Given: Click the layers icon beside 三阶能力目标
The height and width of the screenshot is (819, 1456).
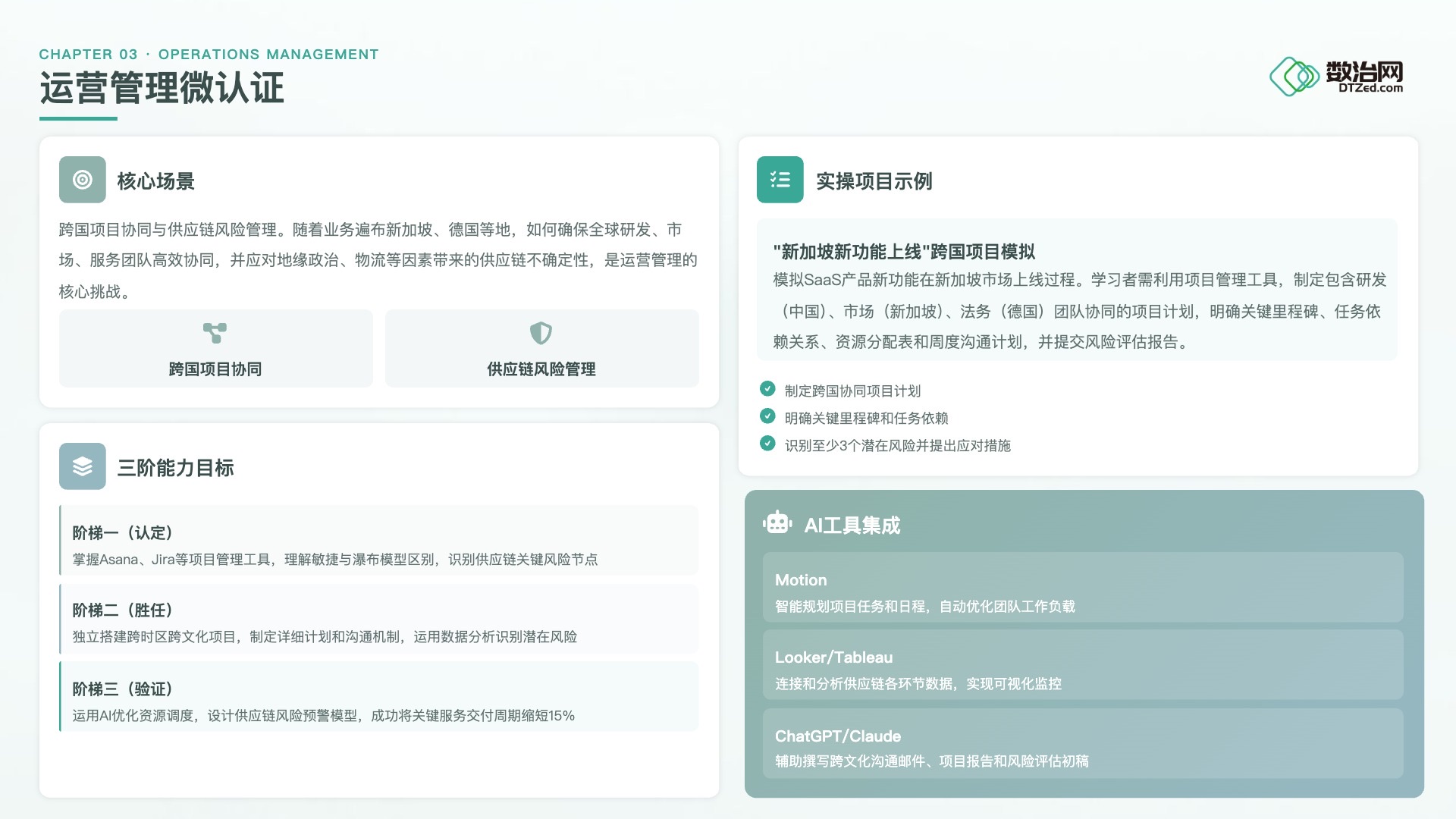Looking at the screenshot, I should [x=82, y=466].
